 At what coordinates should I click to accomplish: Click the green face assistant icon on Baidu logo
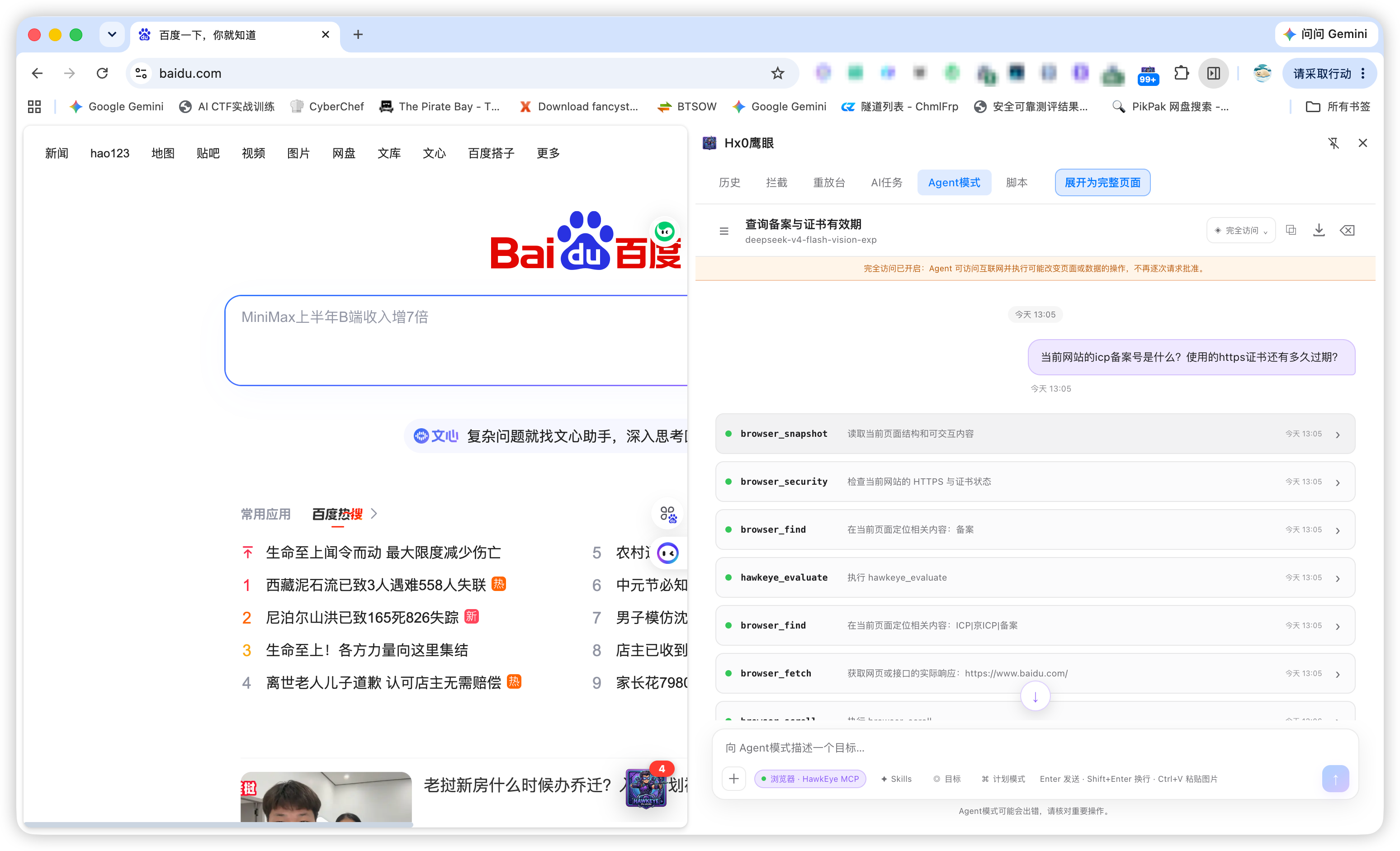665,231
